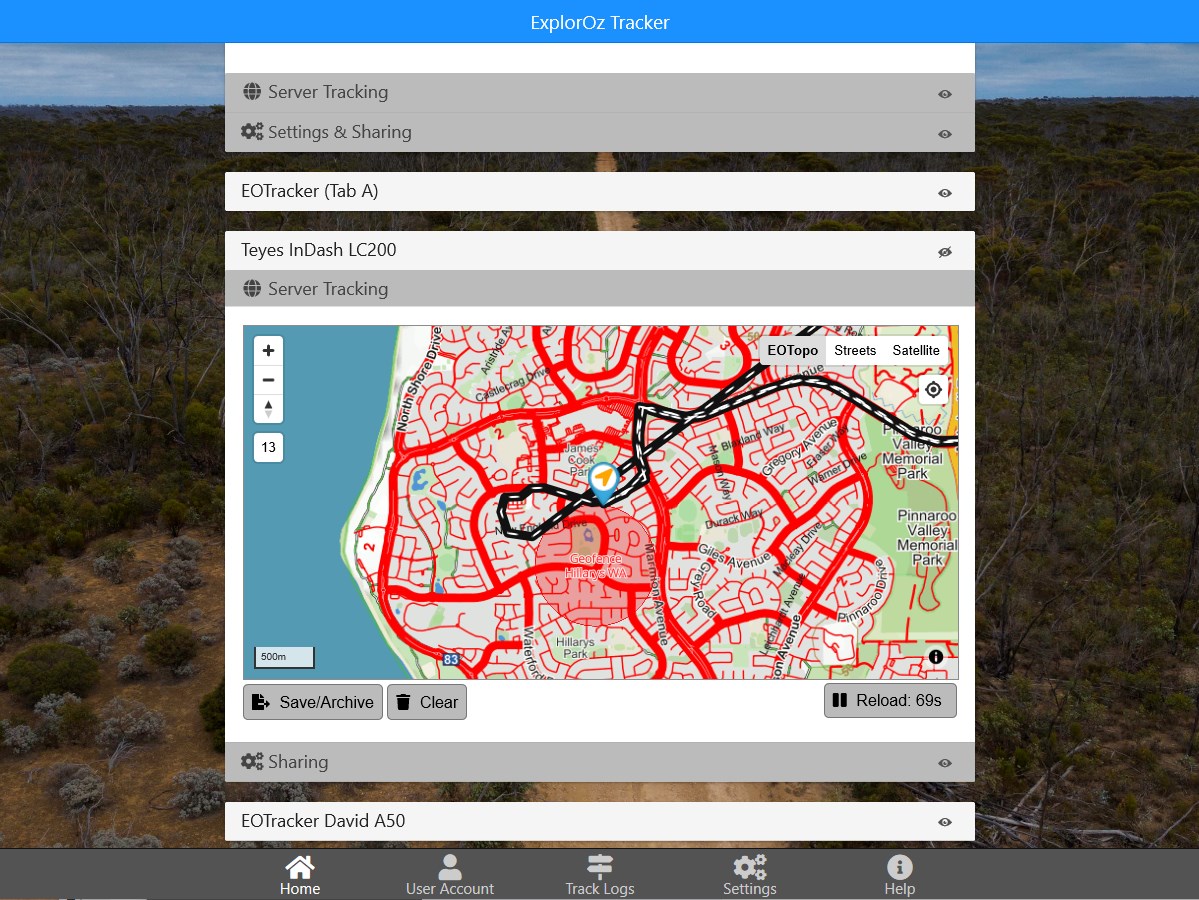Expand Settings & Sharing header
The image size is (1199, 900).
pyautogui.click(x=600, y=132)
